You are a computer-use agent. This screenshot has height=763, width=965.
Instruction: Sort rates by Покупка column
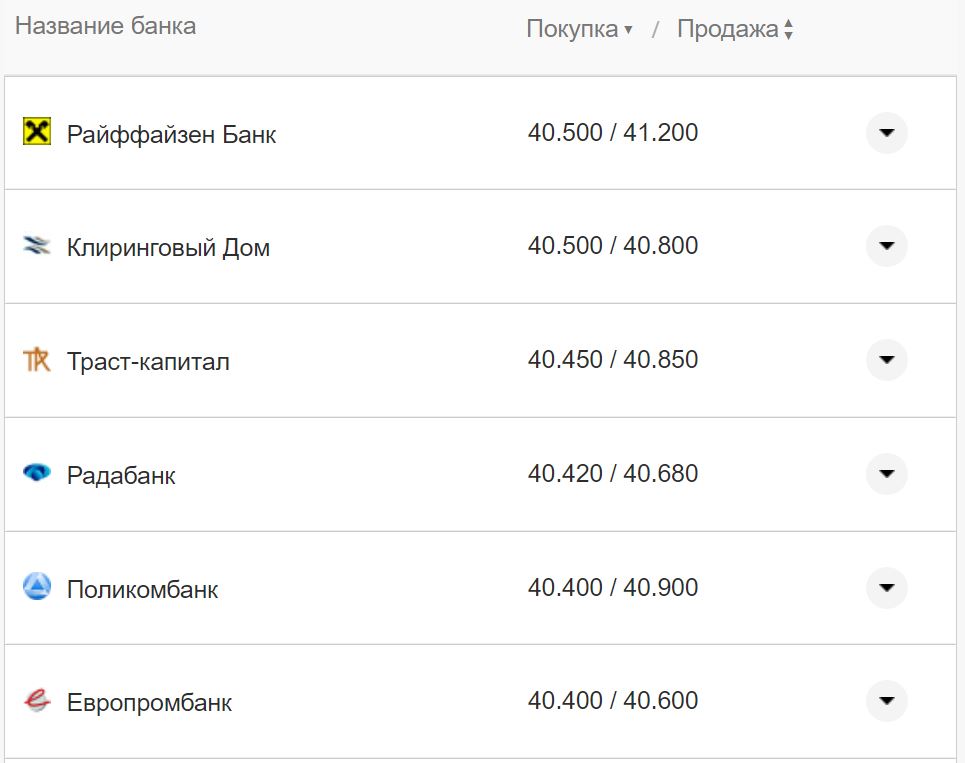tap(573, 29)
